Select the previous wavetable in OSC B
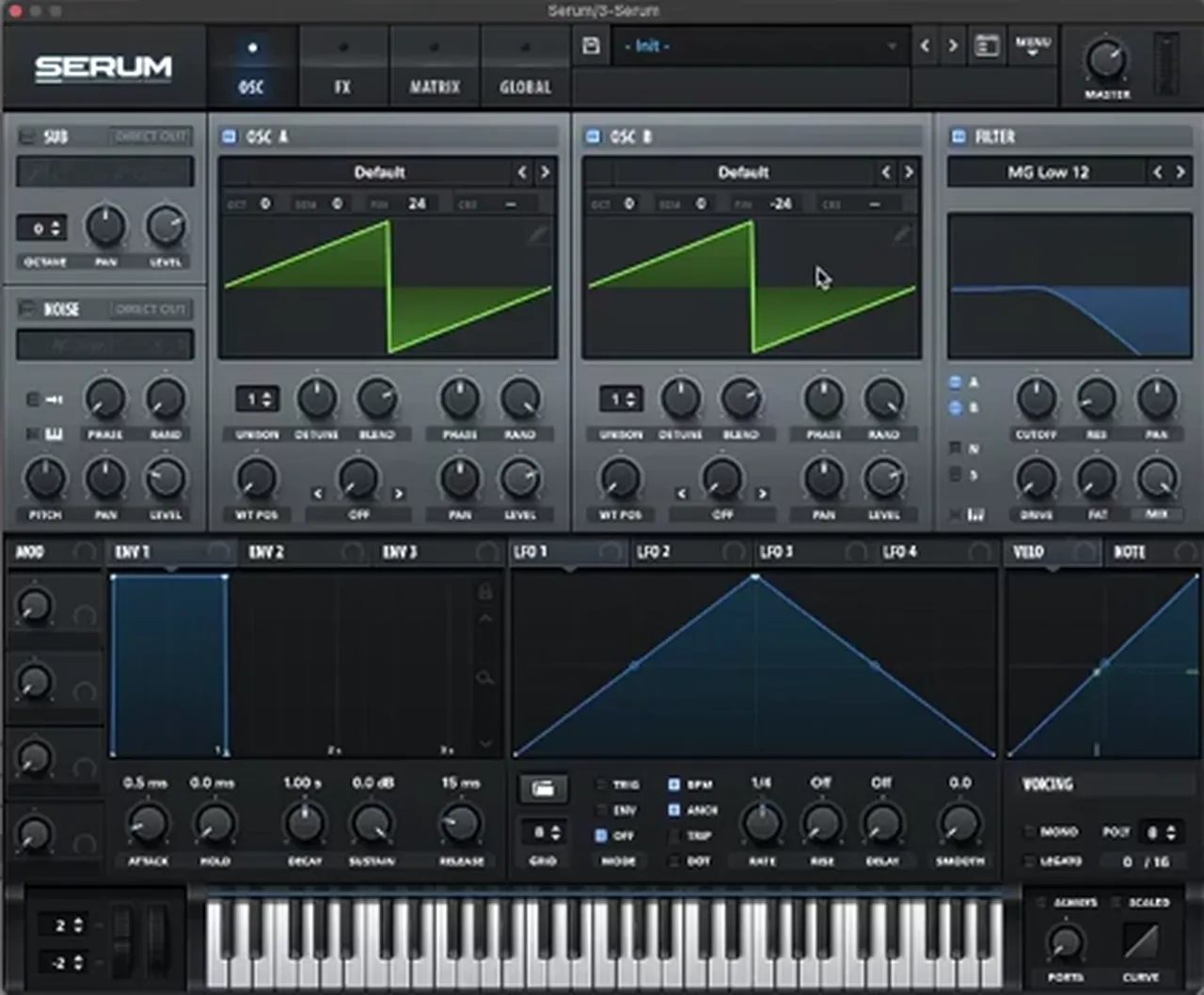Screen dimensions: 1204x995 (886, 172)
